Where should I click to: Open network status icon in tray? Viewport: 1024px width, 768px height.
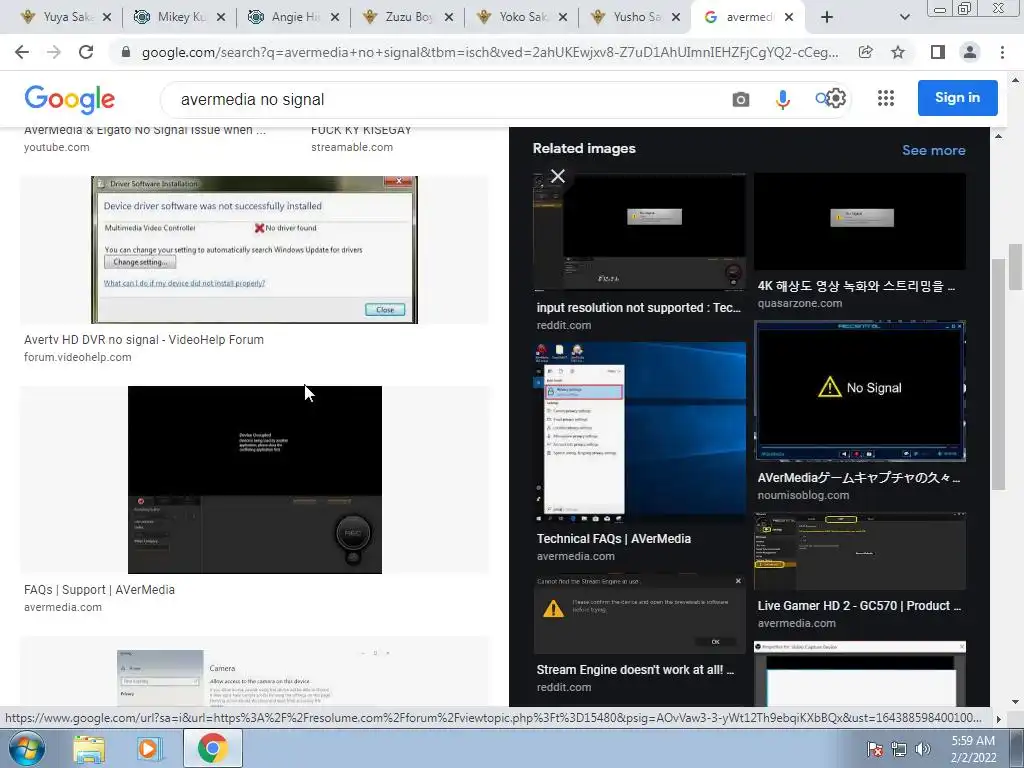tap(899, 750)
